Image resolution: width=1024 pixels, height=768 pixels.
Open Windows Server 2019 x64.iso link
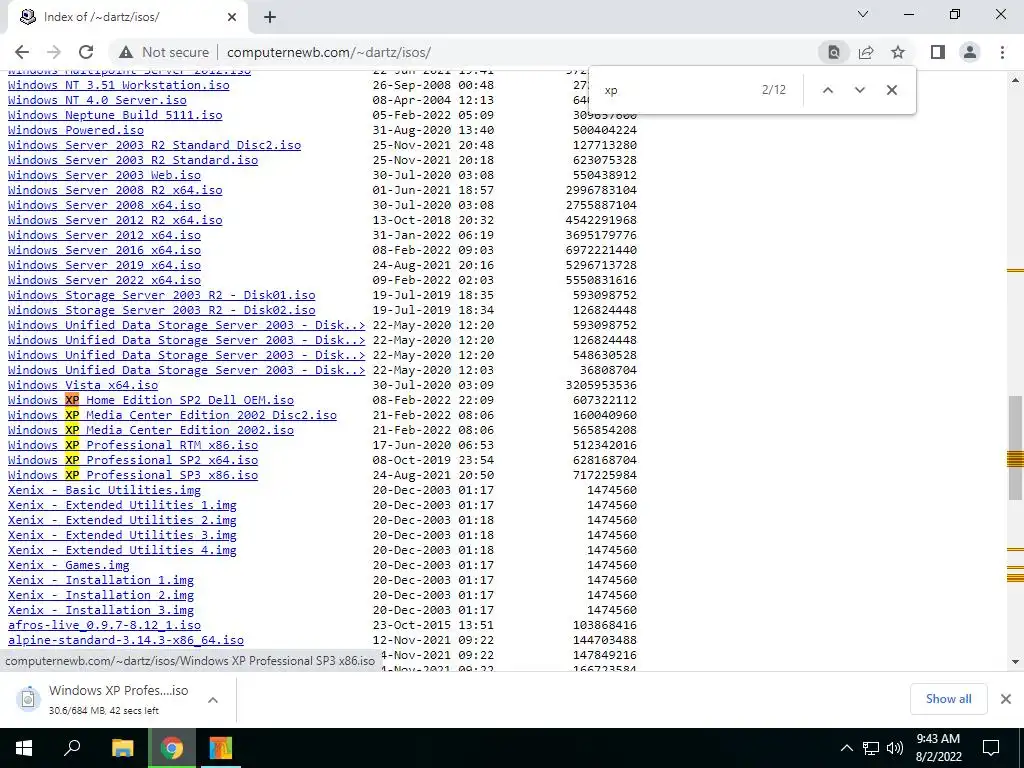(x=104, y=264)
